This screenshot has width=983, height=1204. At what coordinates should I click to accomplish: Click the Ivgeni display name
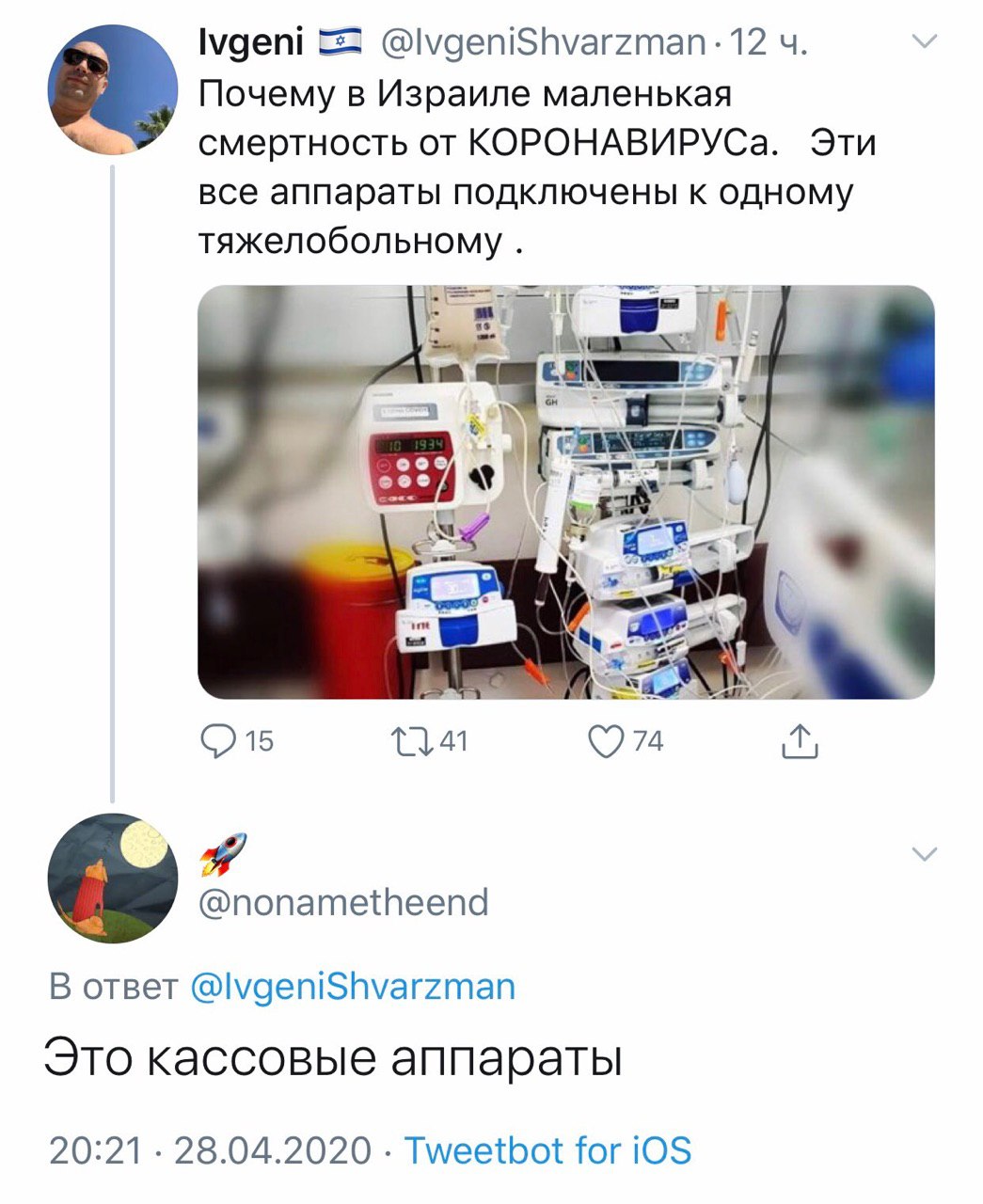coord(250,42)
